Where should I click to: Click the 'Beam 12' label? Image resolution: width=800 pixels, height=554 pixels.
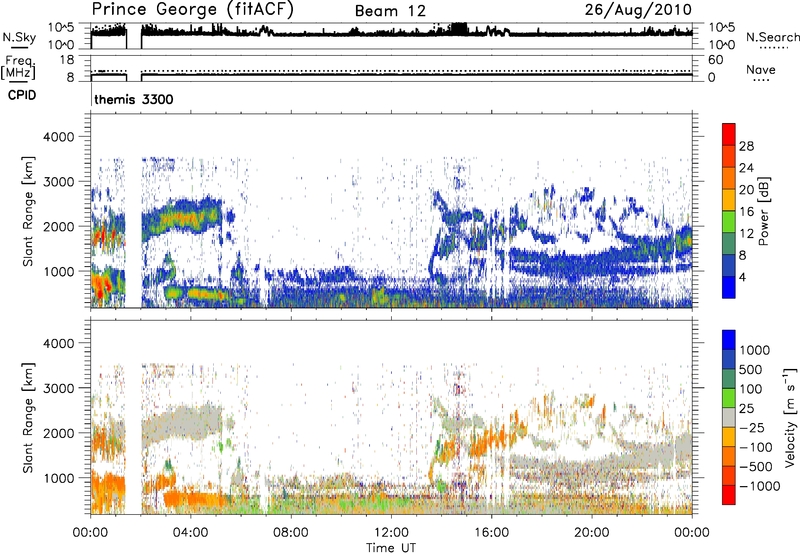click(x=390, y=11)
